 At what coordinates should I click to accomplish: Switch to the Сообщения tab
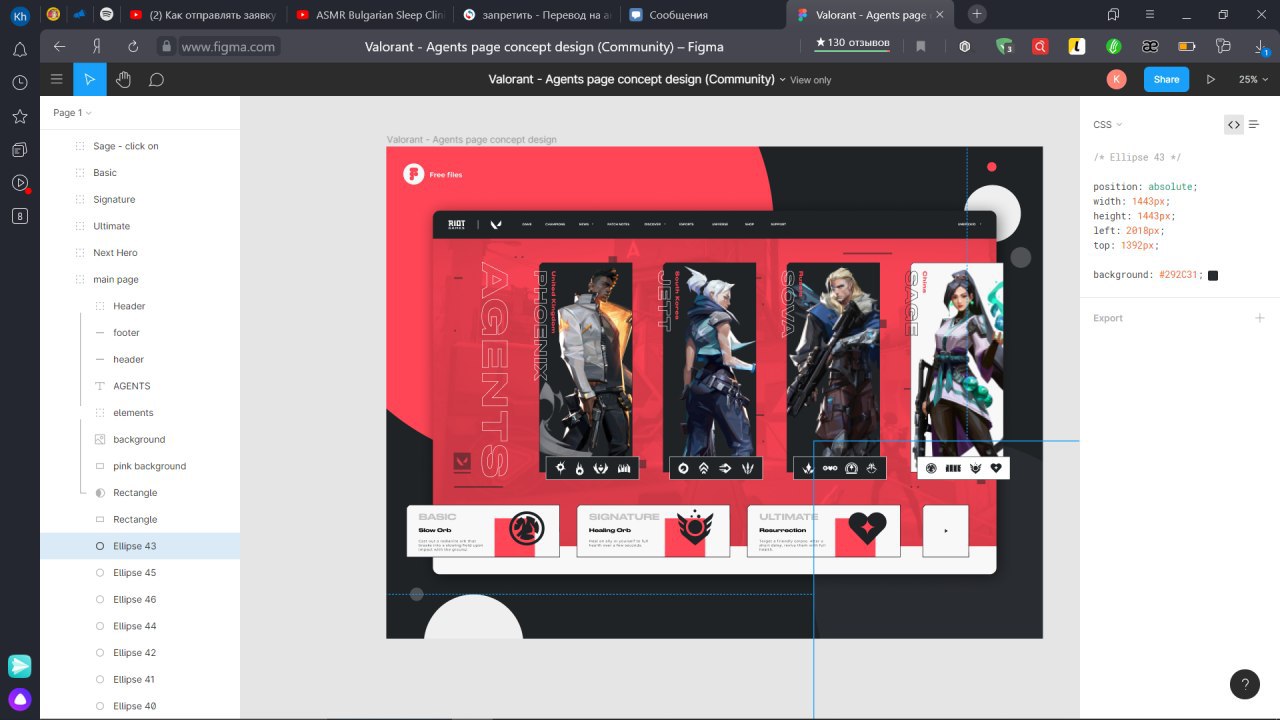(x=704, y=15)
